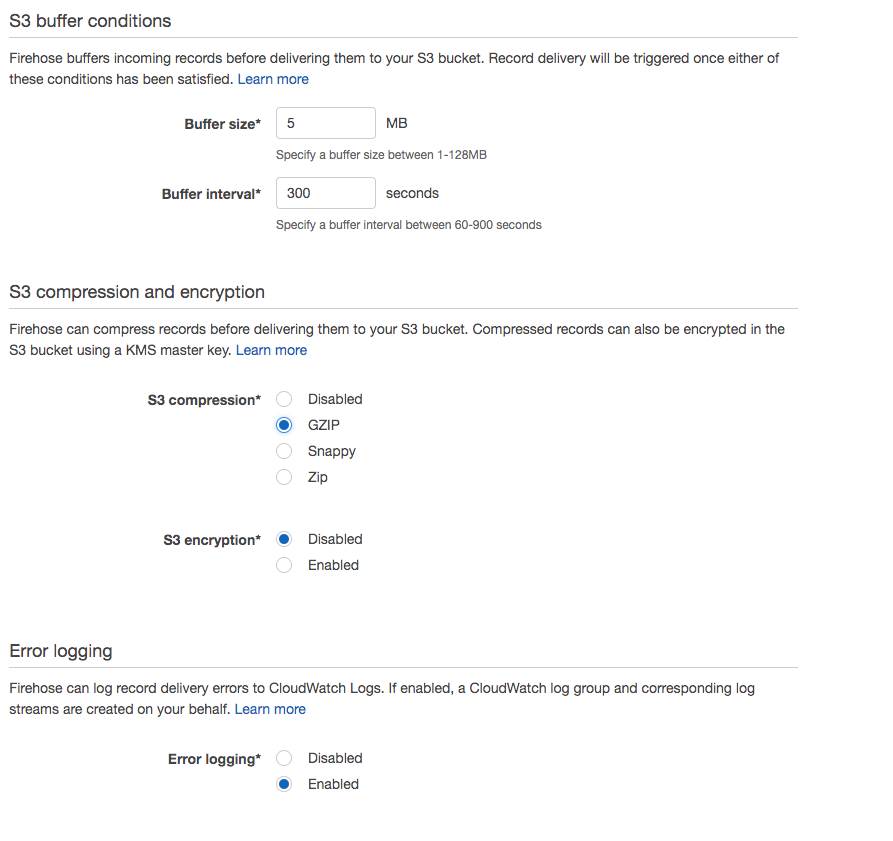The width and height of the screenshot is (893, 841).
Task: Enable S3 encryption
Action: click(283, 564)
